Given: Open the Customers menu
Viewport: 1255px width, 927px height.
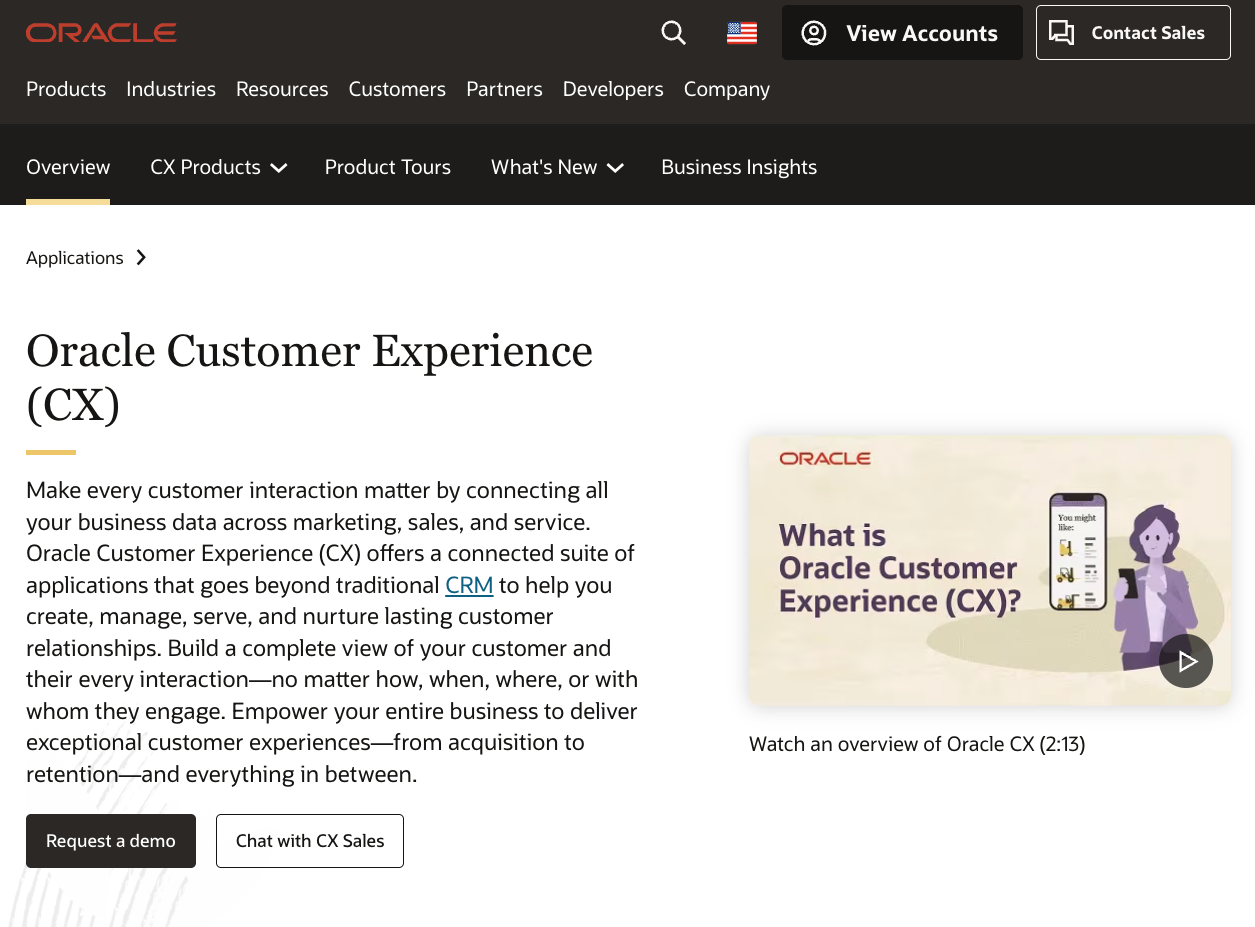Looking at the screenshot, I should pyautogui.click(x=397, y=89).
